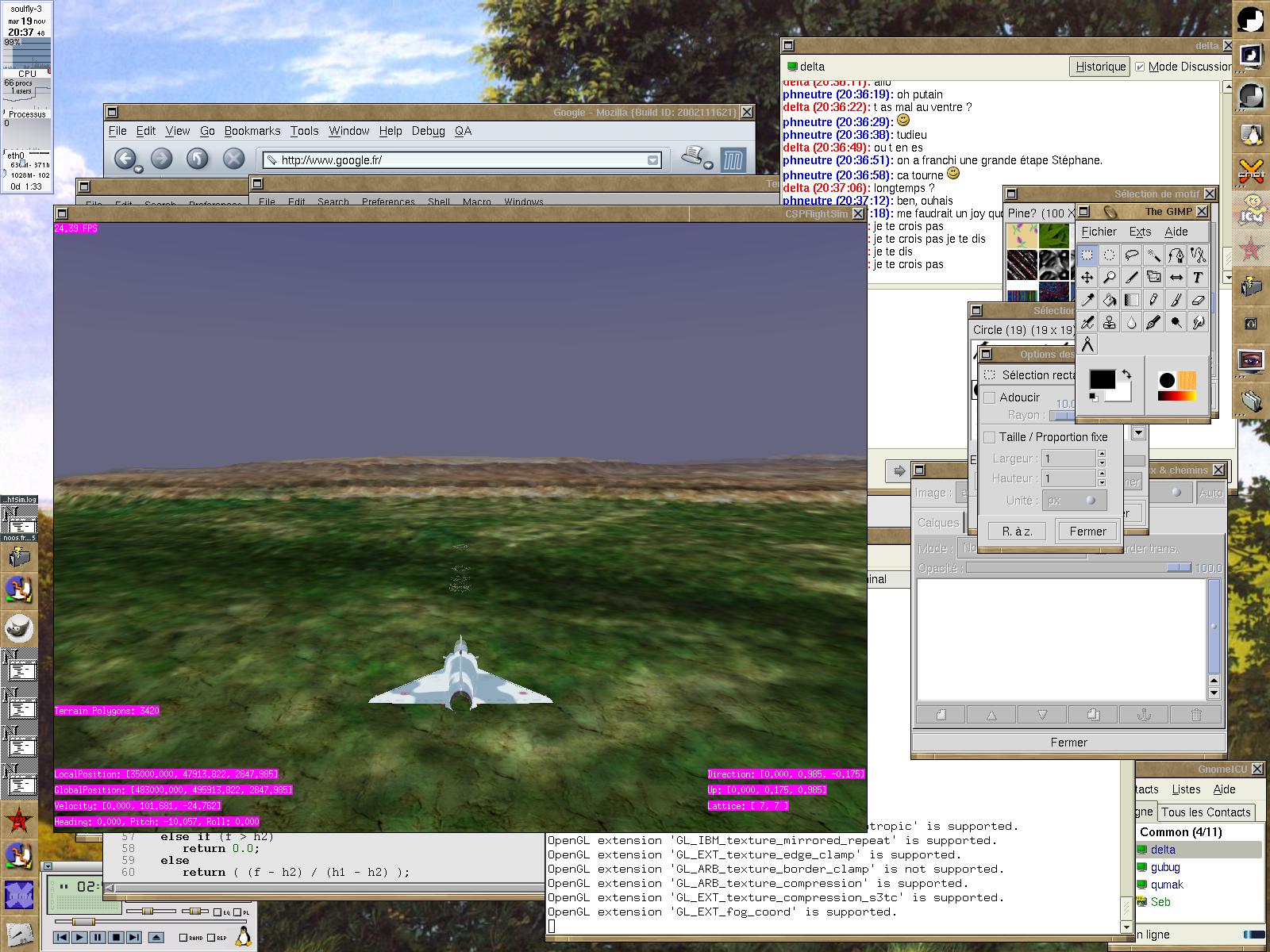1270x952 pixels.
Task: Choose the eraser tool in GIMP
Action: [1198, 299]
